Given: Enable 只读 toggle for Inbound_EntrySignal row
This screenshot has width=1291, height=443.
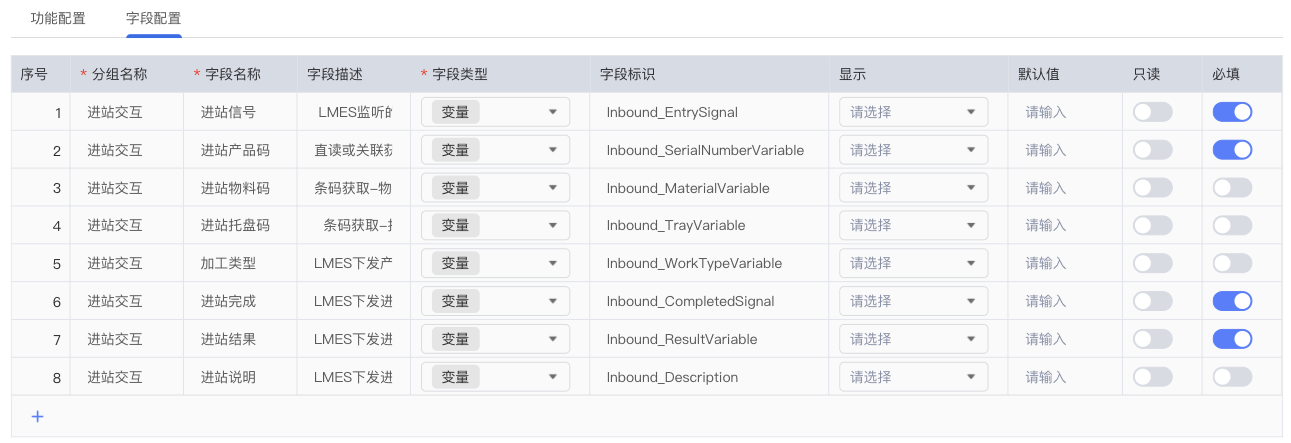Looking at the screenshot, I should tap(1152, 112).
